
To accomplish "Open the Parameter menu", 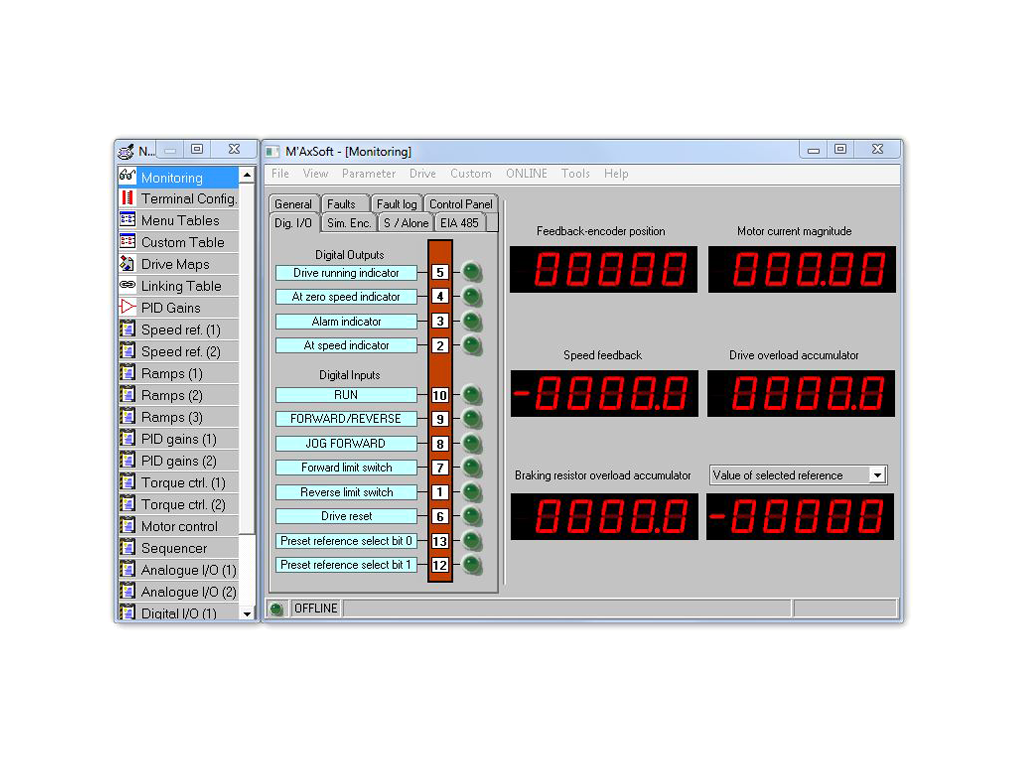I will tap(368, 174).
